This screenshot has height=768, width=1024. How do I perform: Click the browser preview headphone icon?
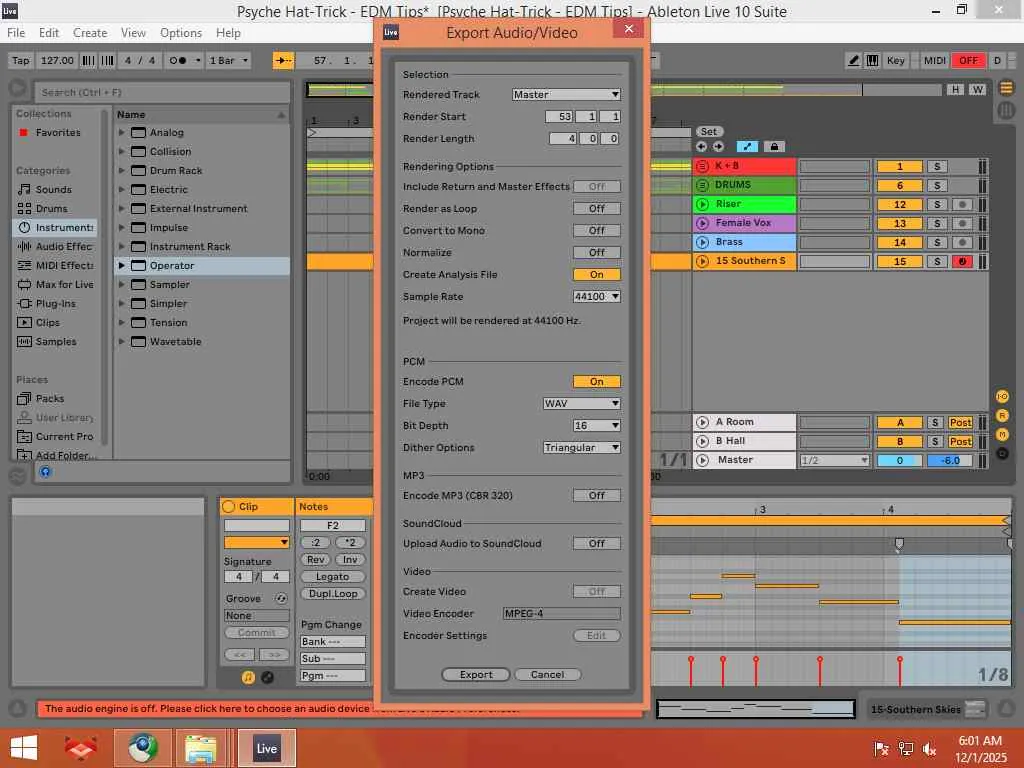45,472
